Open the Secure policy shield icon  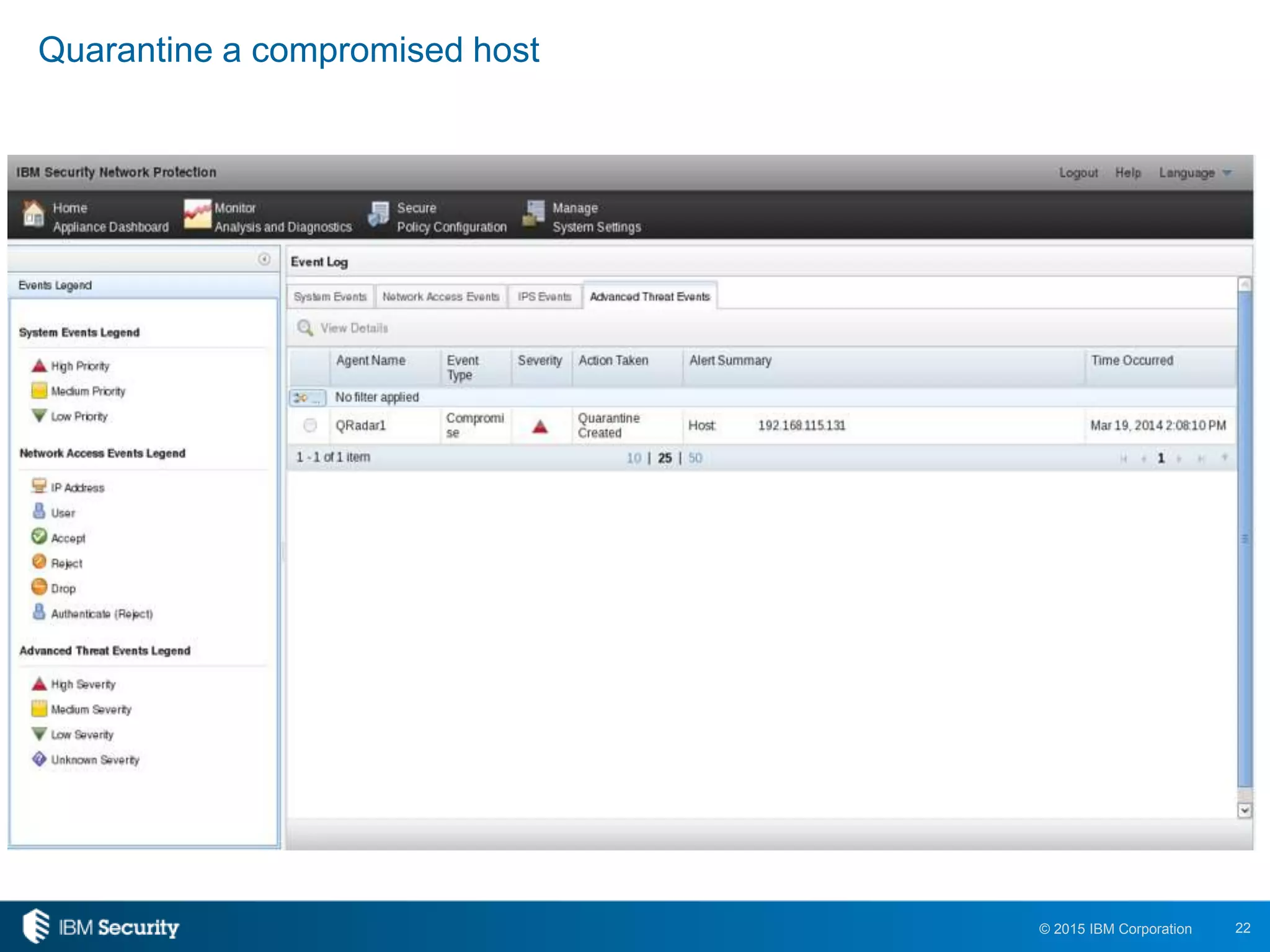point(379,214)
